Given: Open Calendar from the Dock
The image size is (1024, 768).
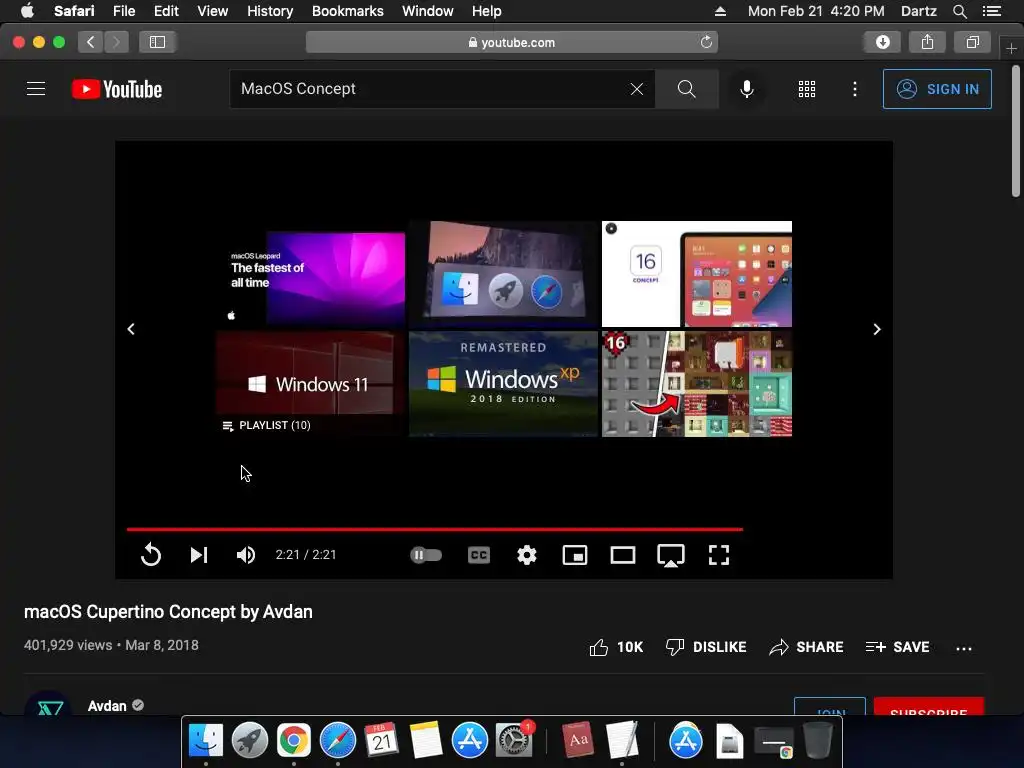Looking at the screenshot, I should (x=381, y=741).
